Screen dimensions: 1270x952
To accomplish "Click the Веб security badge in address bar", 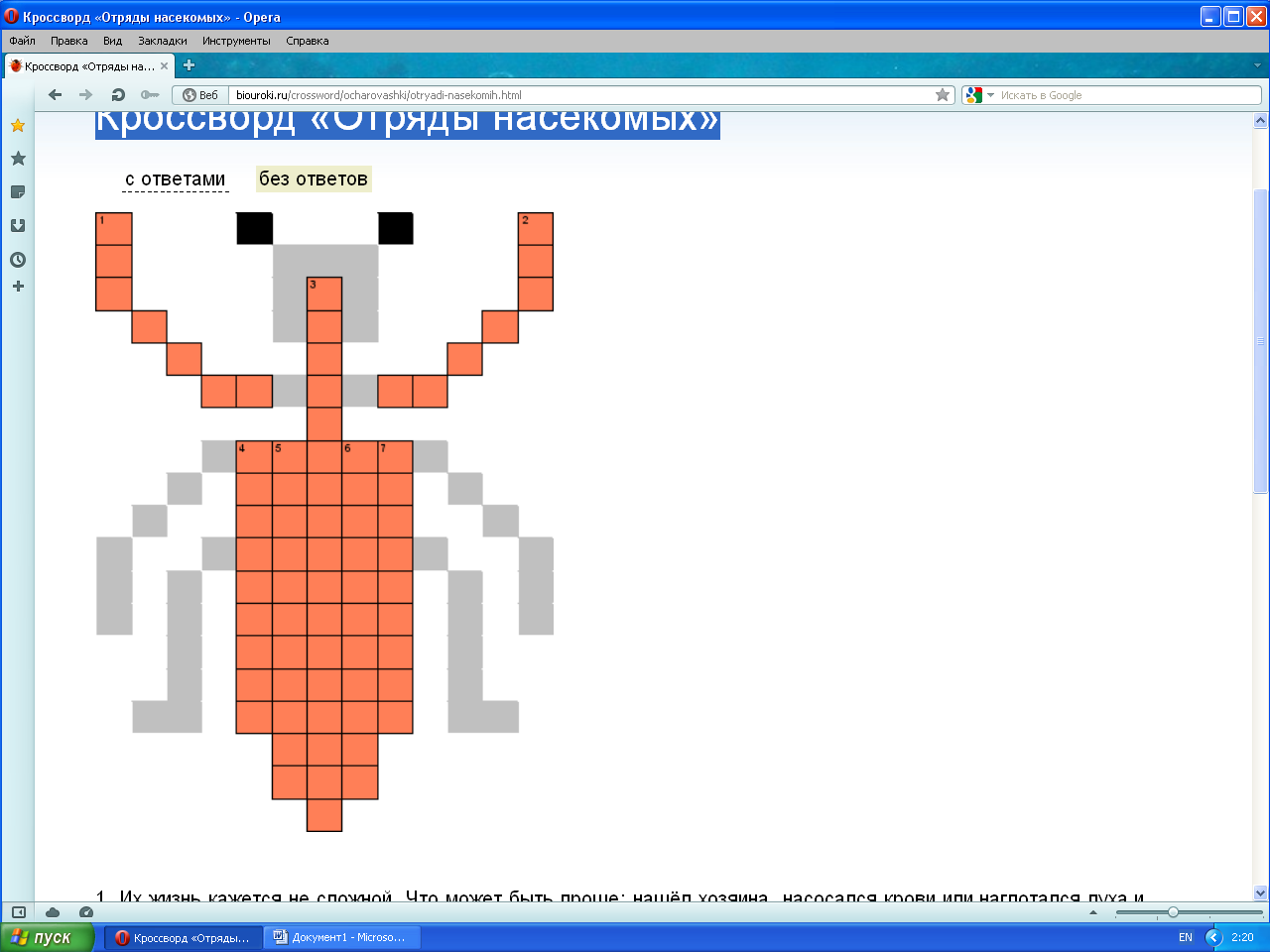I will click(x=200, y=95).
